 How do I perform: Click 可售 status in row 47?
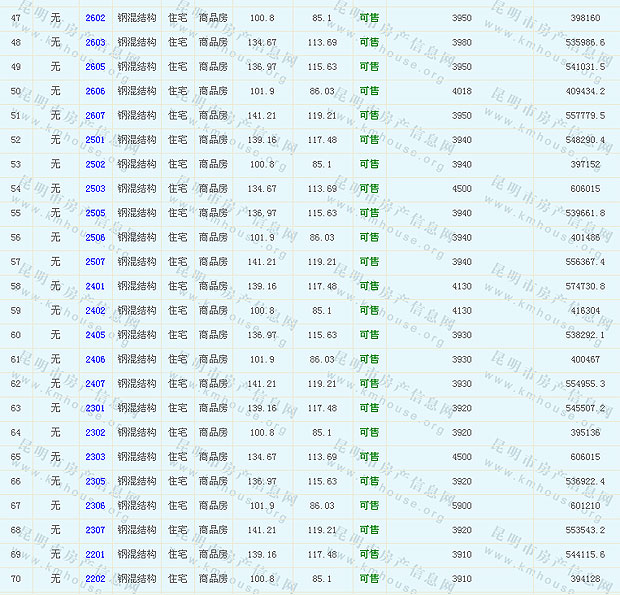[369, 18]
